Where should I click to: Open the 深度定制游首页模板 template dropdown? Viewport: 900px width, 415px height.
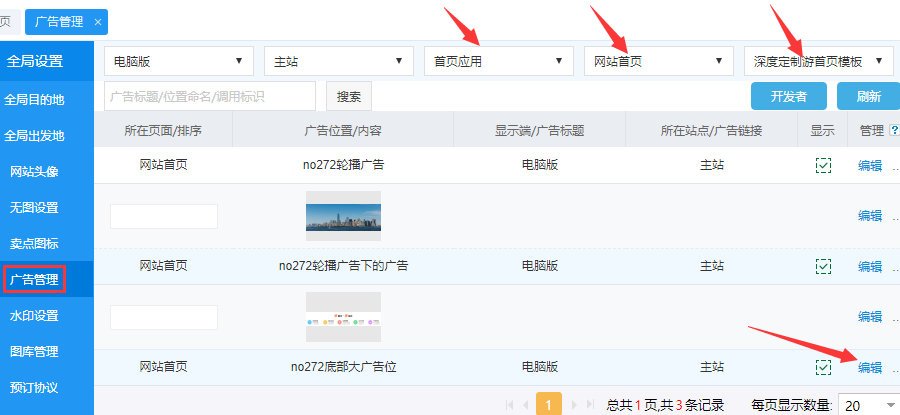point(818,61)
